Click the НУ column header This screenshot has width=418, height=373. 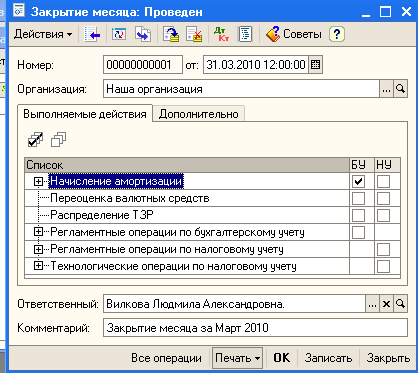(388, 165)
